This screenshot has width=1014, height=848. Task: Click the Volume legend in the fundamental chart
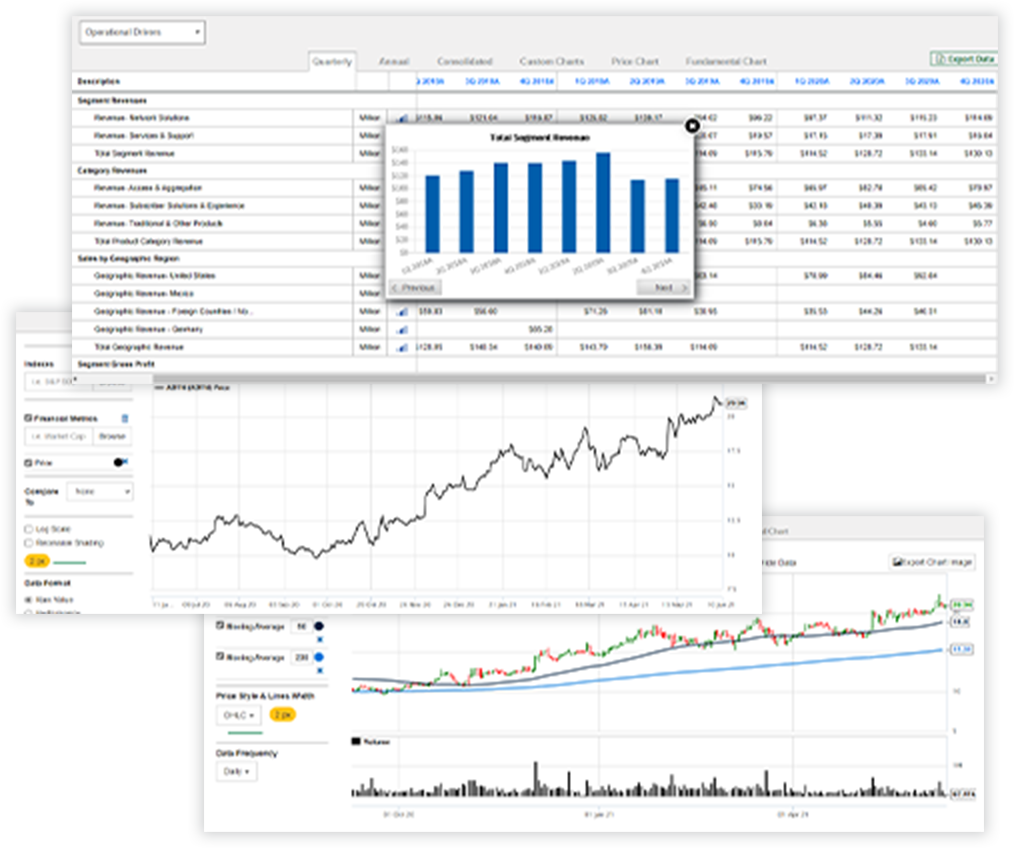point(371,741)
